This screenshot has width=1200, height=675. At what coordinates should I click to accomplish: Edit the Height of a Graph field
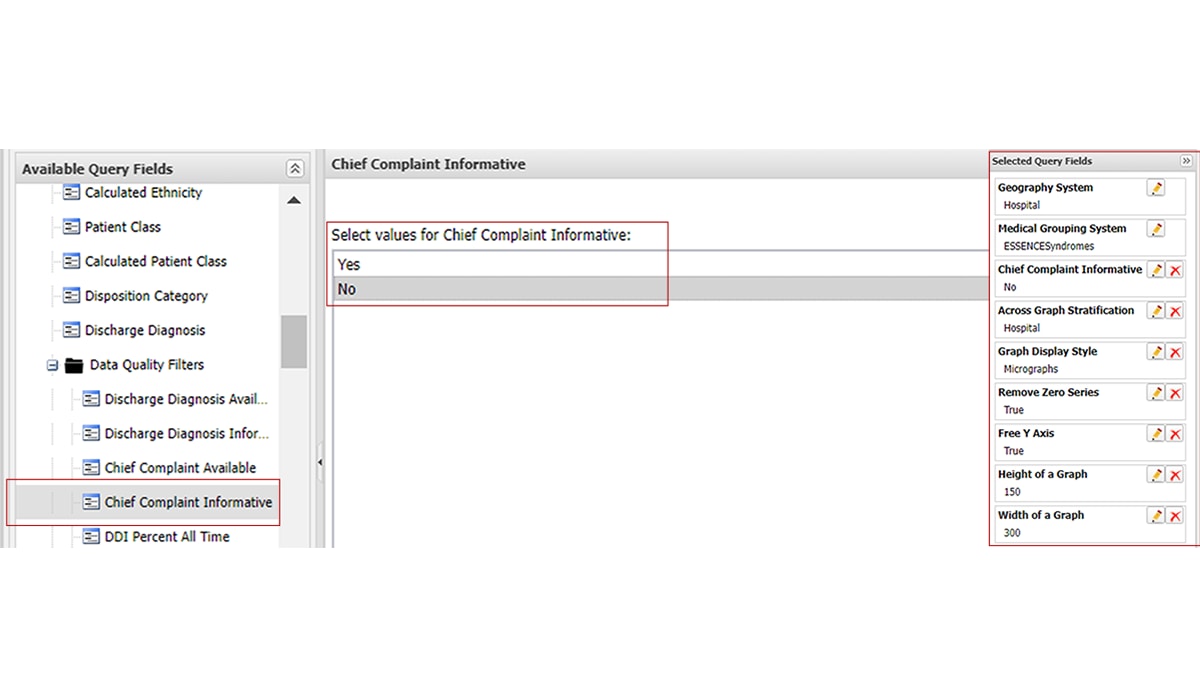(x=1156, y=475)
